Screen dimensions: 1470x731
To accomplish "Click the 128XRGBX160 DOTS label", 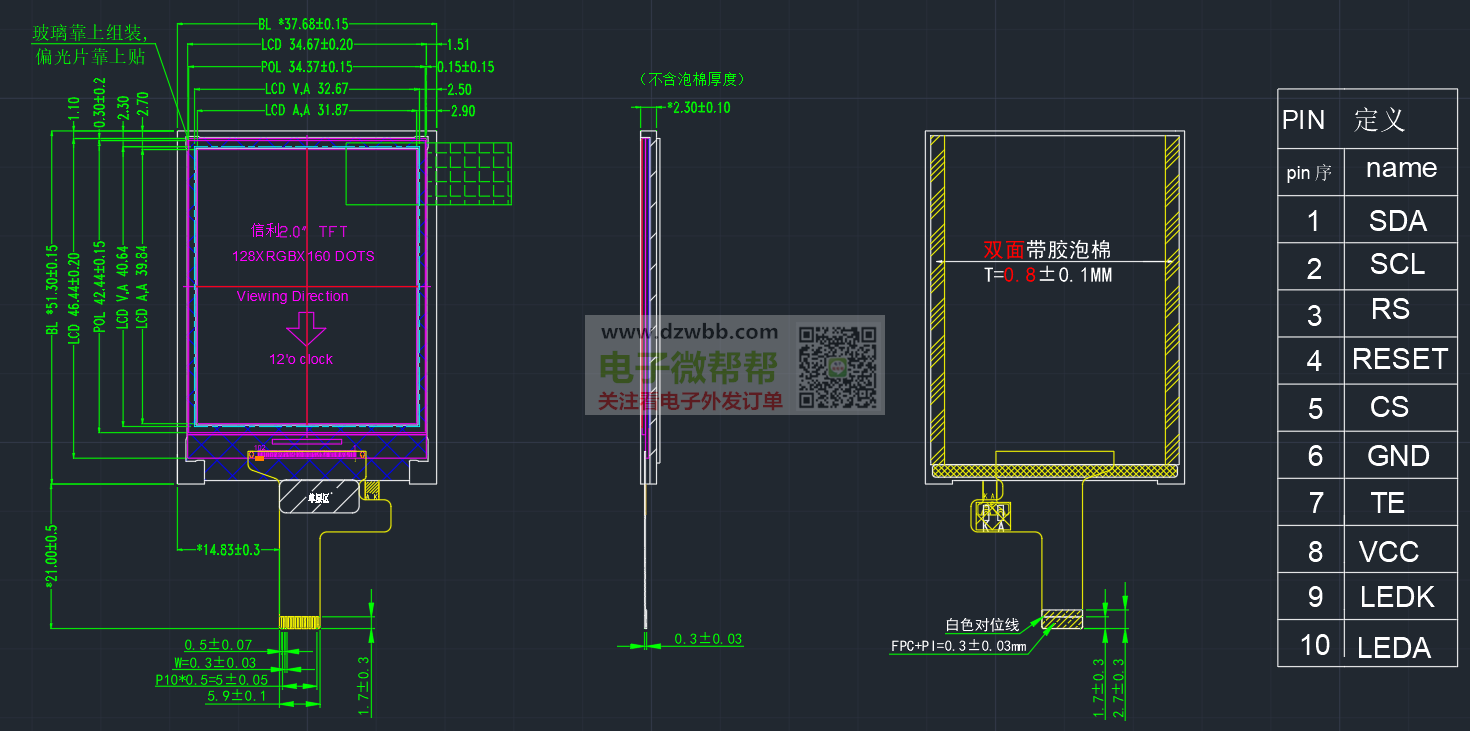I will click(x=303, y=256).
